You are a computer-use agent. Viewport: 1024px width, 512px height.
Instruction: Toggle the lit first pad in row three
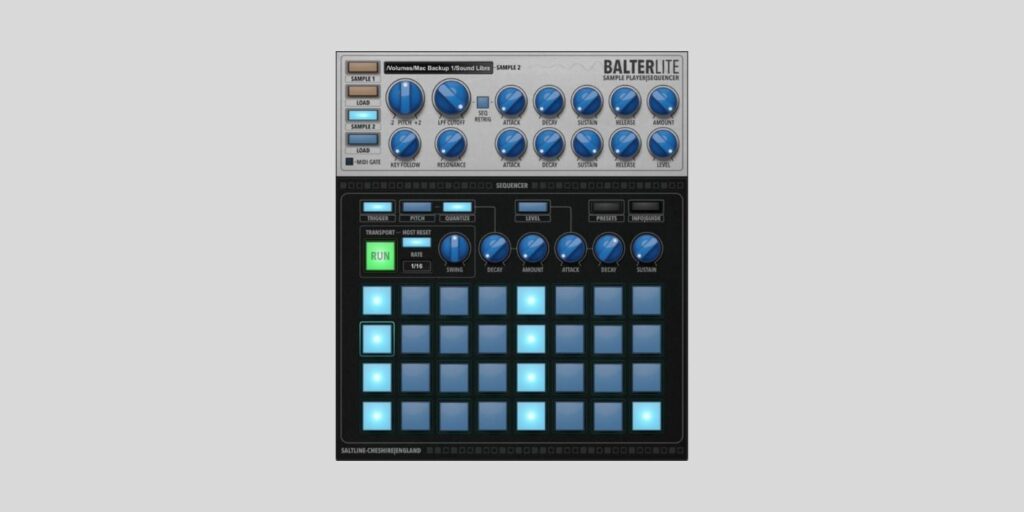click(377, 377)
